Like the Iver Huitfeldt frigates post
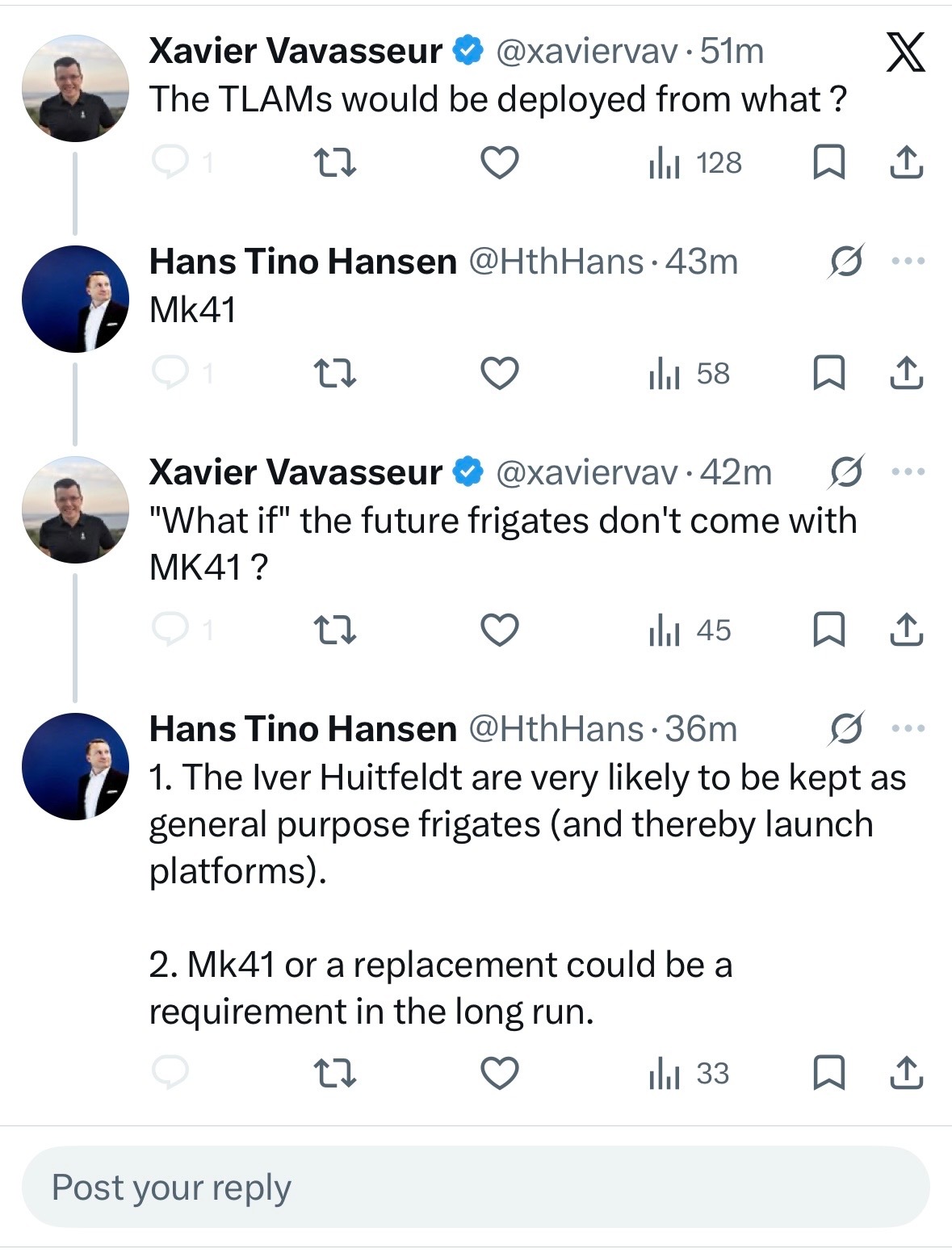The image size is (952, 1253). (x=499, y=1075)
